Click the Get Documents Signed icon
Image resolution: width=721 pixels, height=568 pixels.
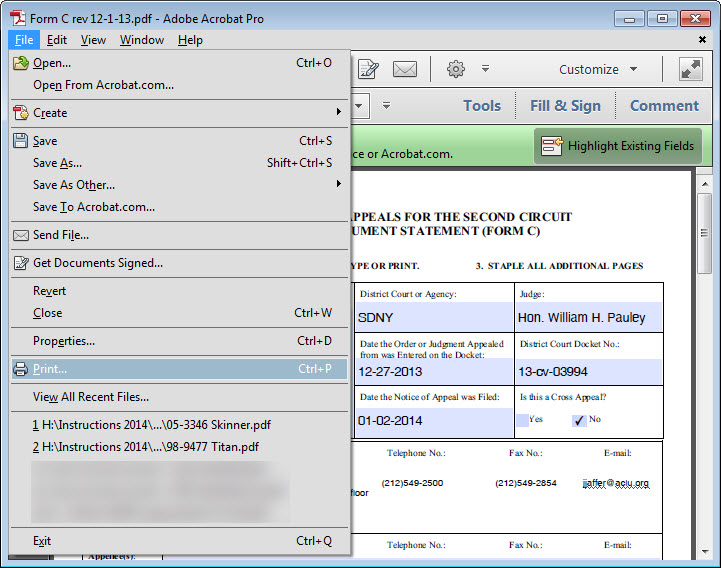coord(21,263)
